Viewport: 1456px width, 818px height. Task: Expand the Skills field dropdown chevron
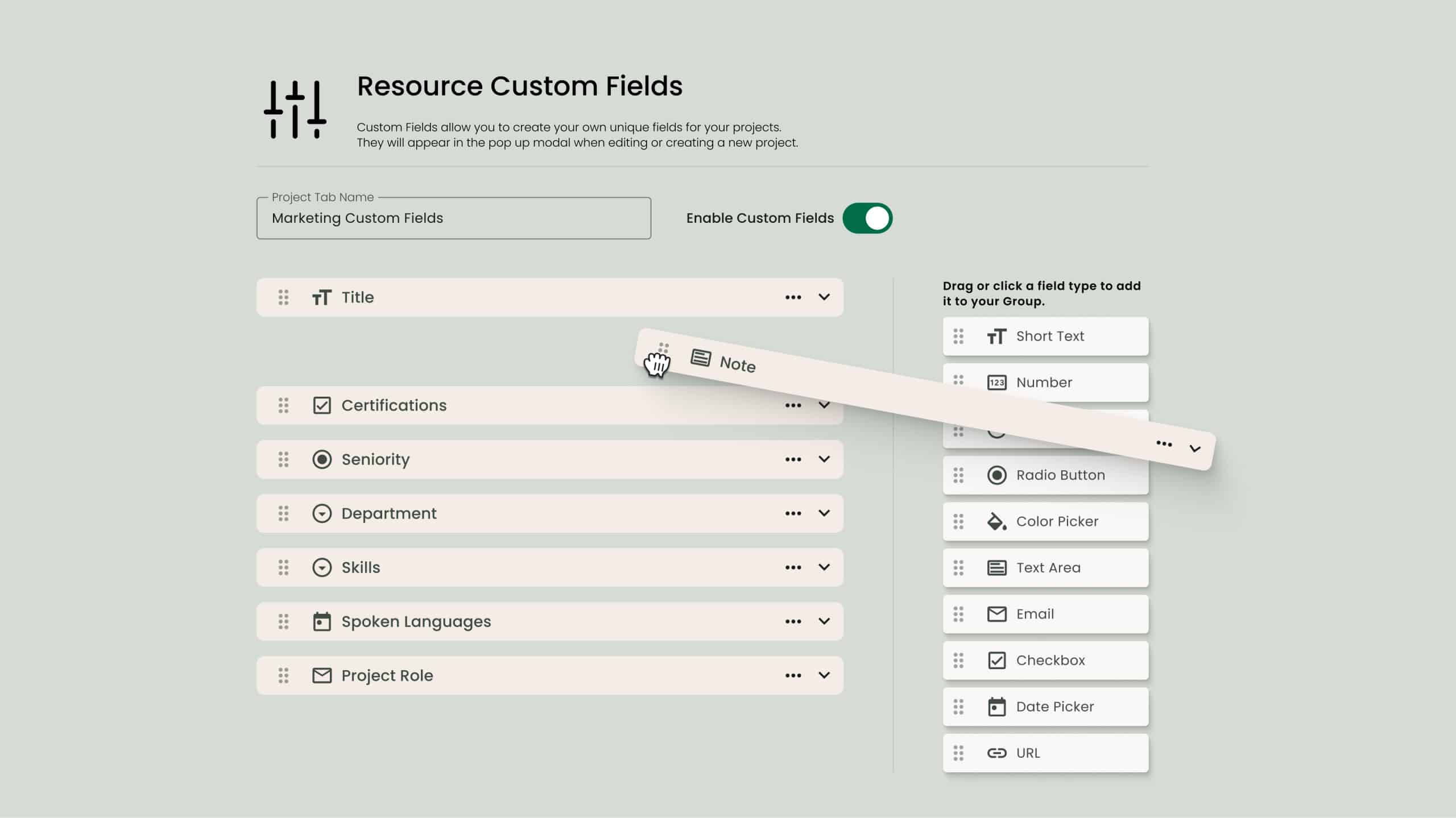[824, 567]
